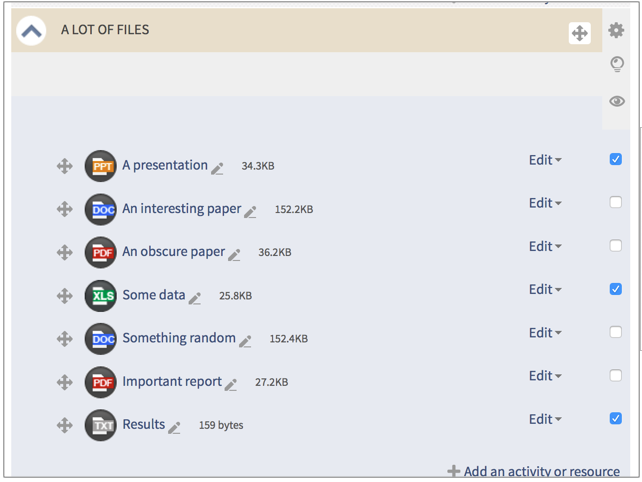Open Edit dropdown for An obscure paper
Image resolution: width=642 pixels, height=482 pixels.
click(x=545, y=246)
